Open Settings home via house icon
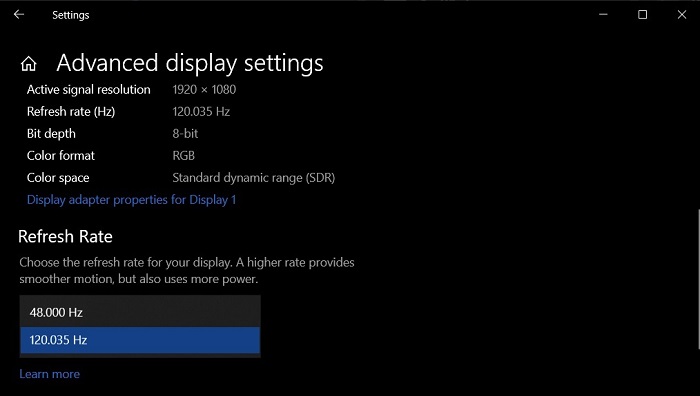The height and width of the screenshot is (396, 700). [x=29, y=64]
